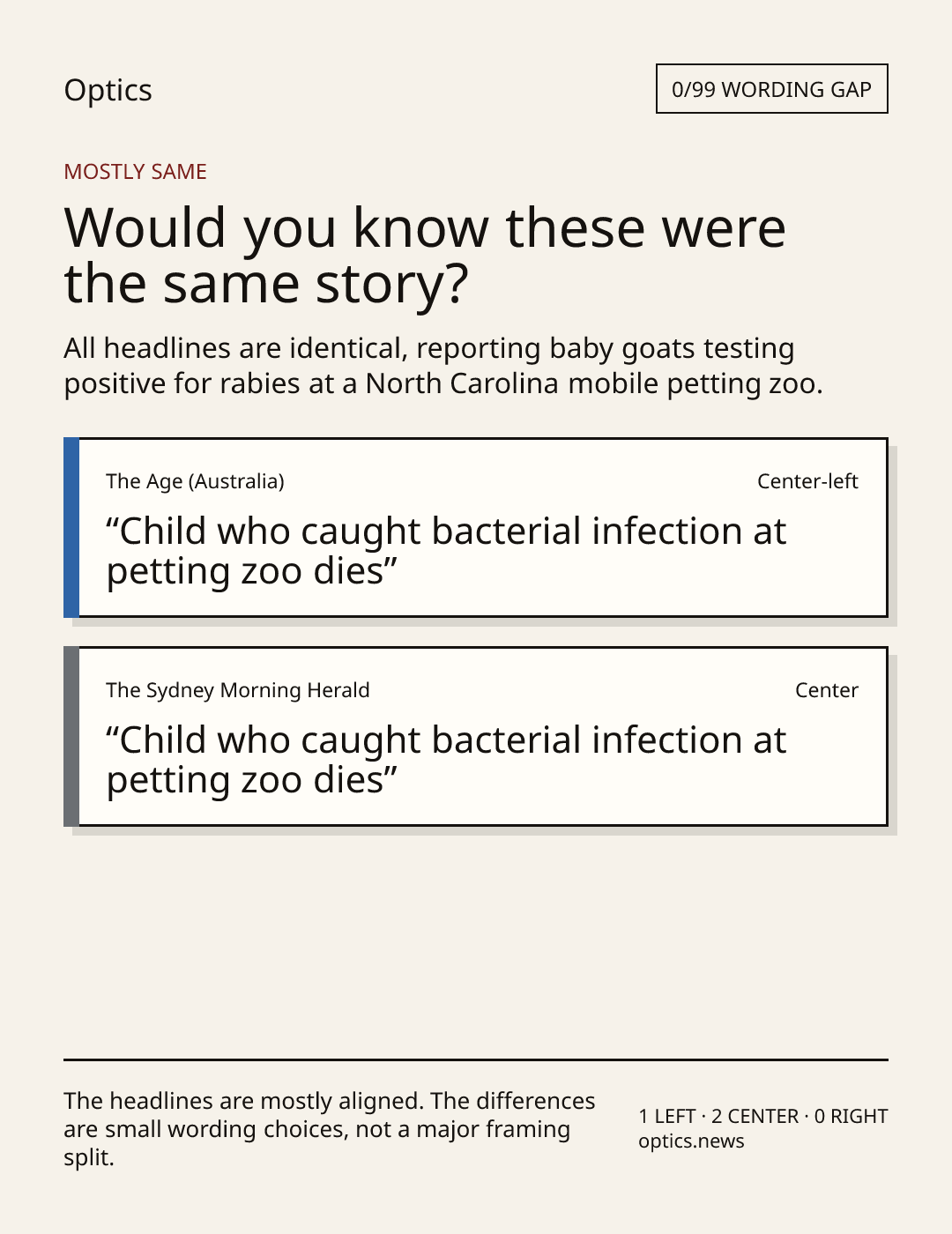Click the Optics logo text
Viewport: 952px width, 1234px height.
[x=108, y=90]
